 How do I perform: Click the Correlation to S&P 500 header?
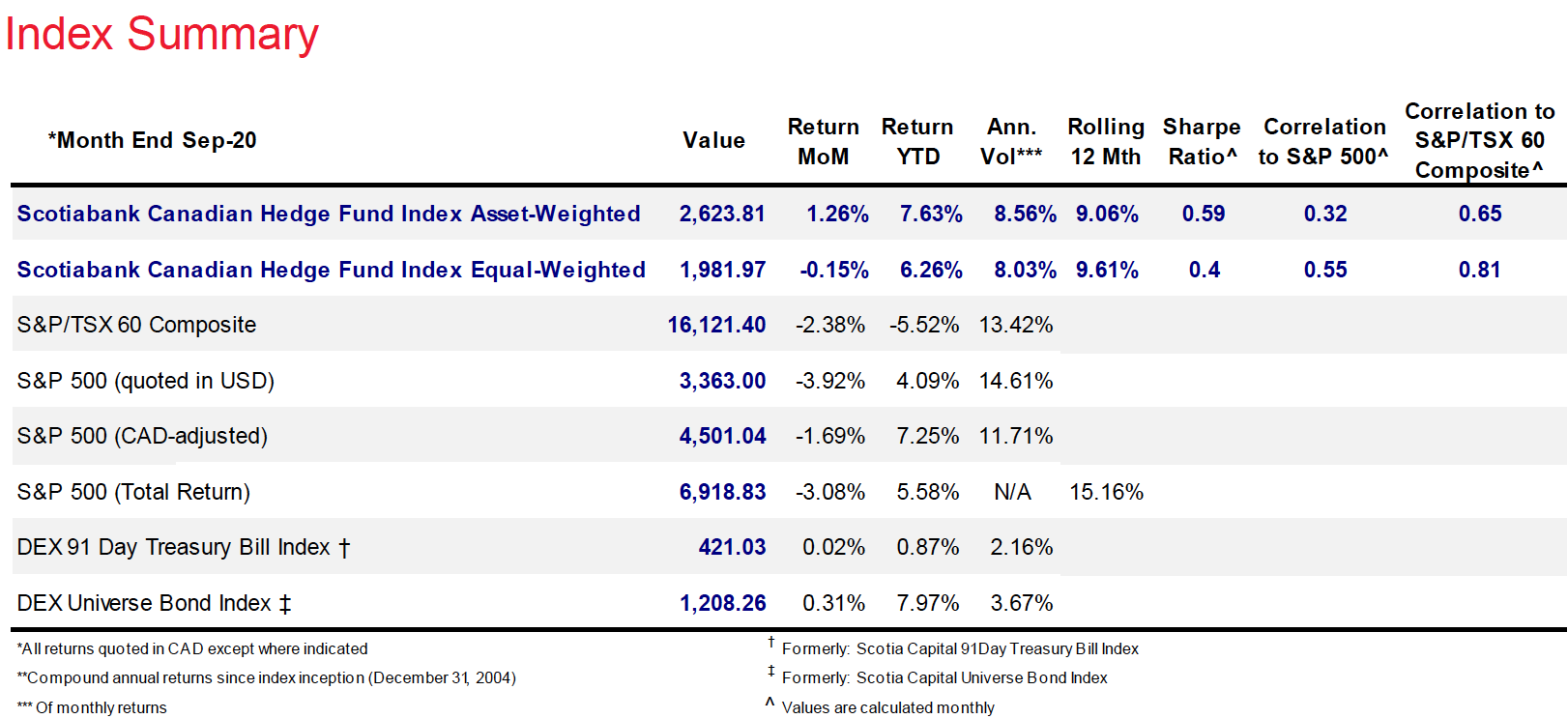[1323, 142]
